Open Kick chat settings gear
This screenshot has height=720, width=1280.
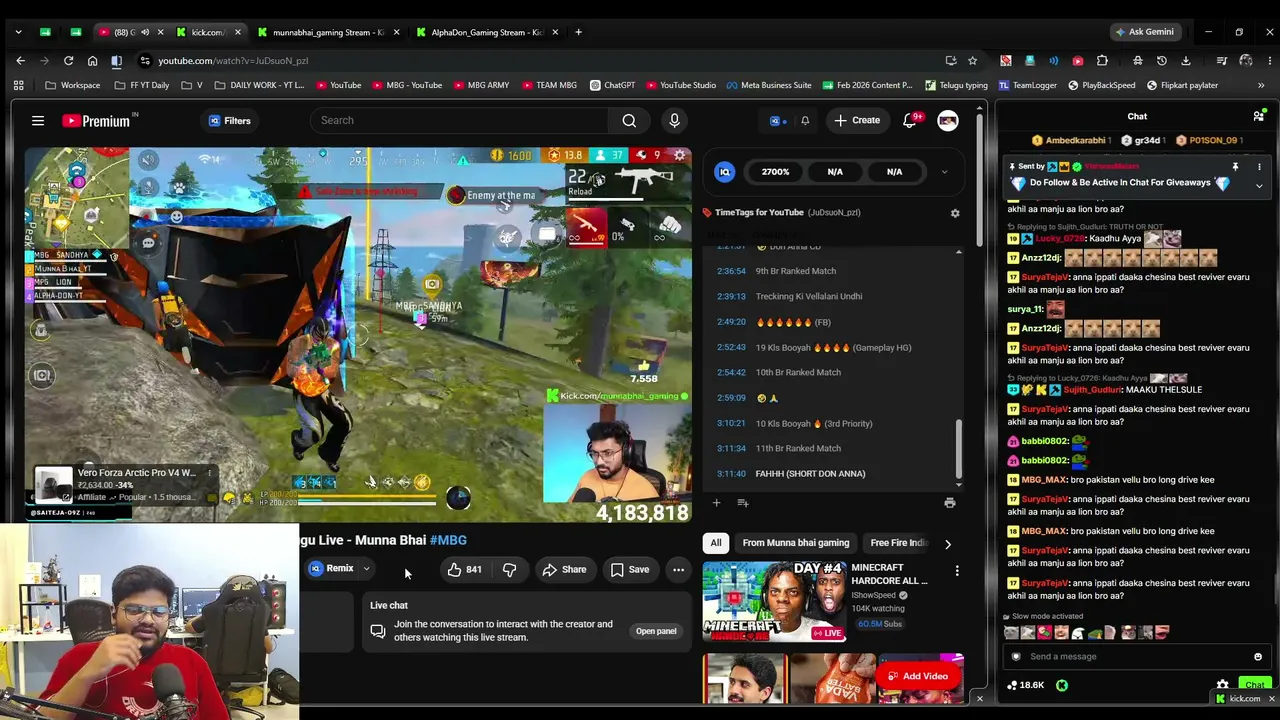(1222, 686)
